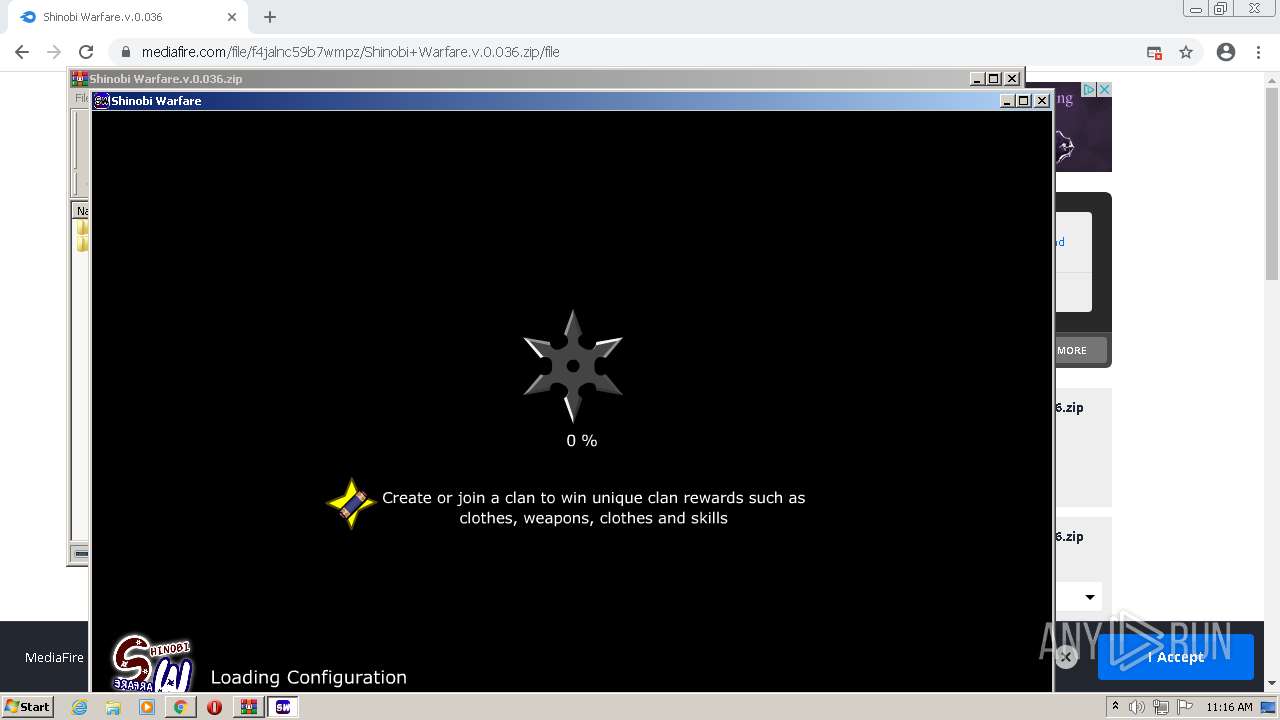Open Windows Media Player from taskbar

147,707
